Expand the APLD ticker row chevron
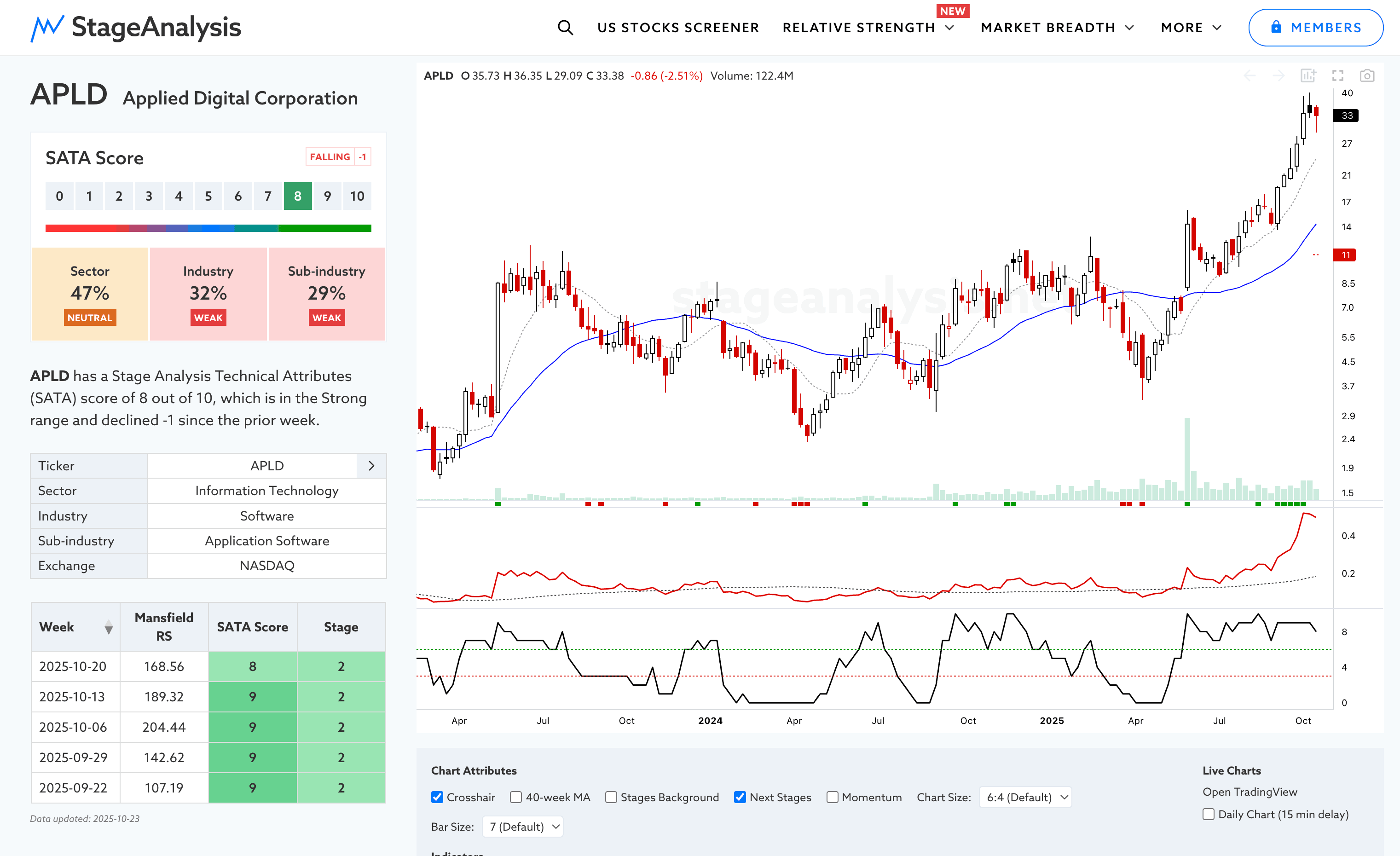1400x856 pixels. coord(371,466)
